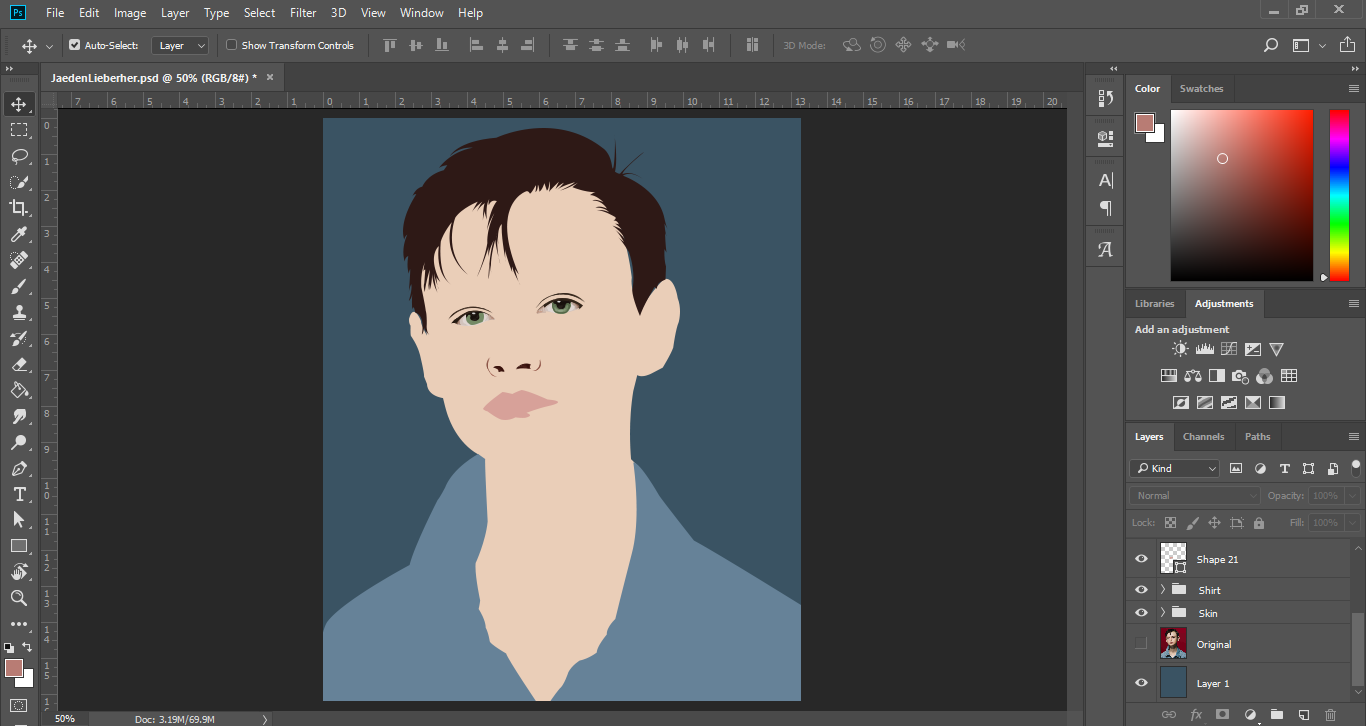Click the hue slider in Color panel

point(1338,195)
